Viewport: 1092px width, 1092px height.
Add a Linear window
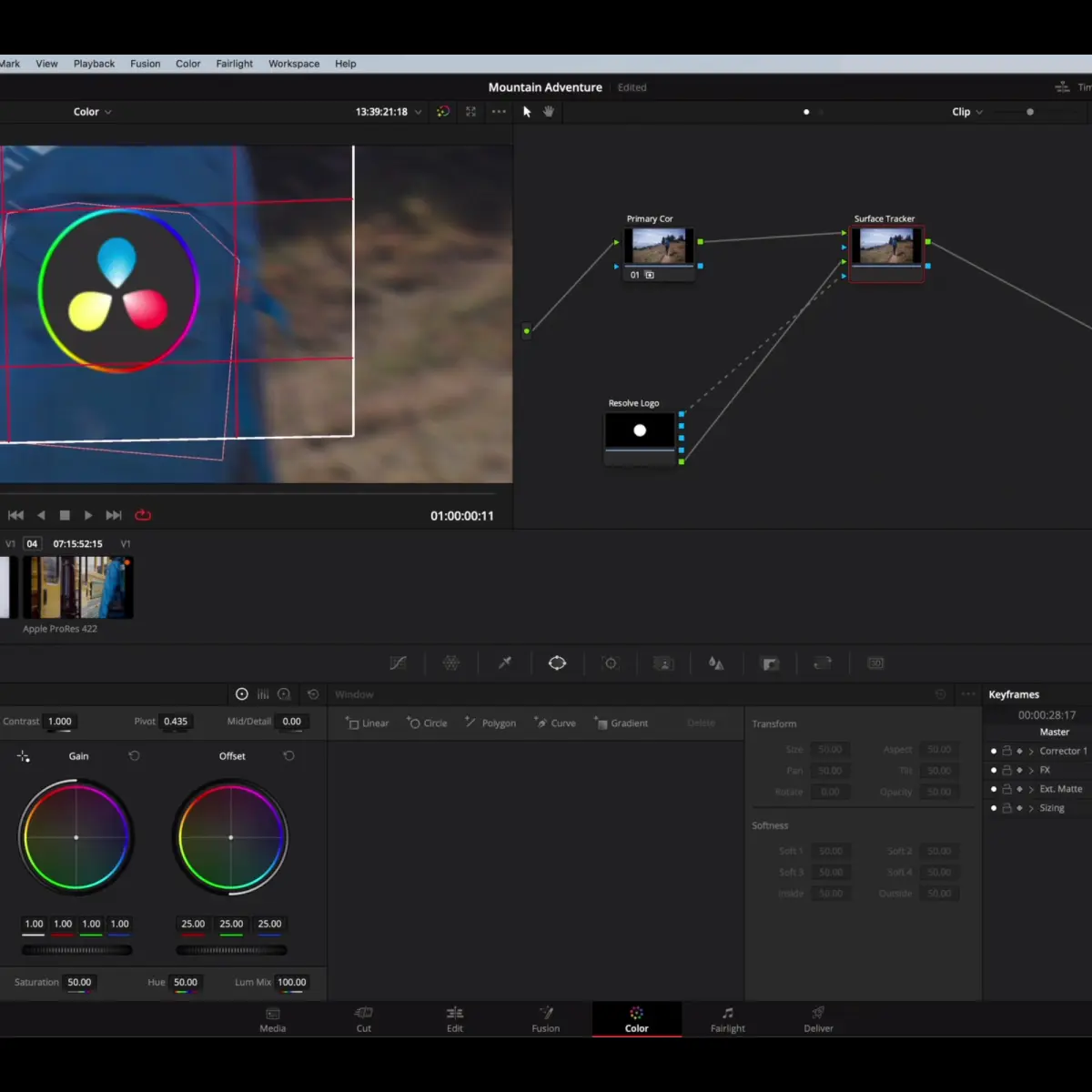[368, 723]
